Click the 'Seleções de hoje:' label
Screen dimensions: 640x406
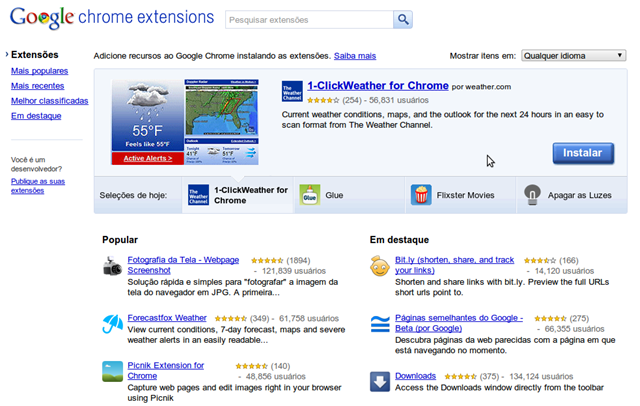pyautogui.click(x=133, y=195)
